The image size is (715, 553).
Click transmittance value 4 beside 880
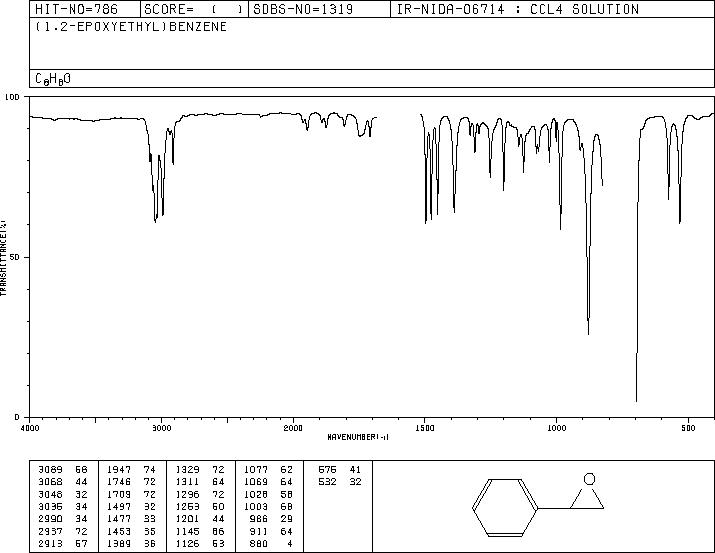290,543
